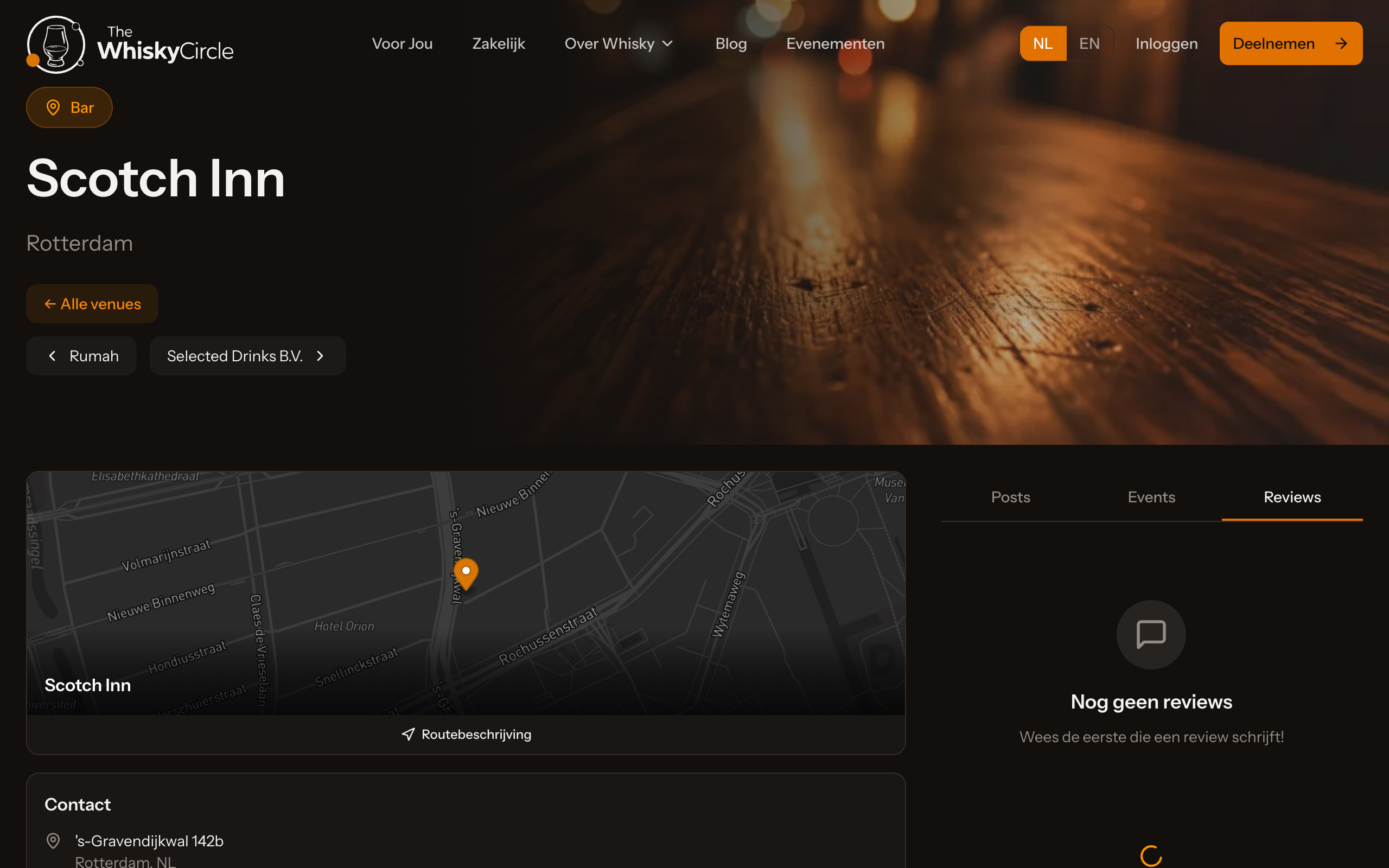1389x868 pixels.
Task: Click the location pin beside 's-Gravendijkwal address
Action: (53, 841)
